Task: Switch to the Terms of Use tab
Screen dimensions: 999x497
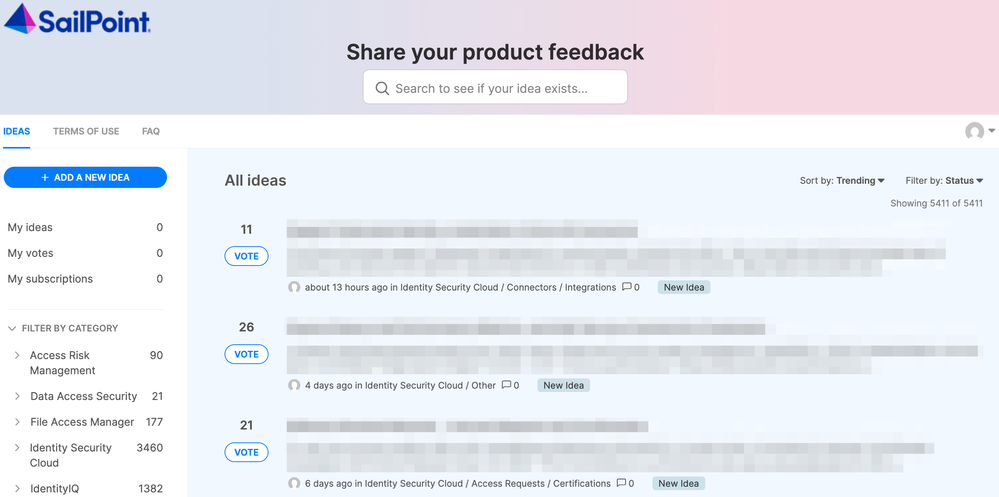Action: coord(86,131)
